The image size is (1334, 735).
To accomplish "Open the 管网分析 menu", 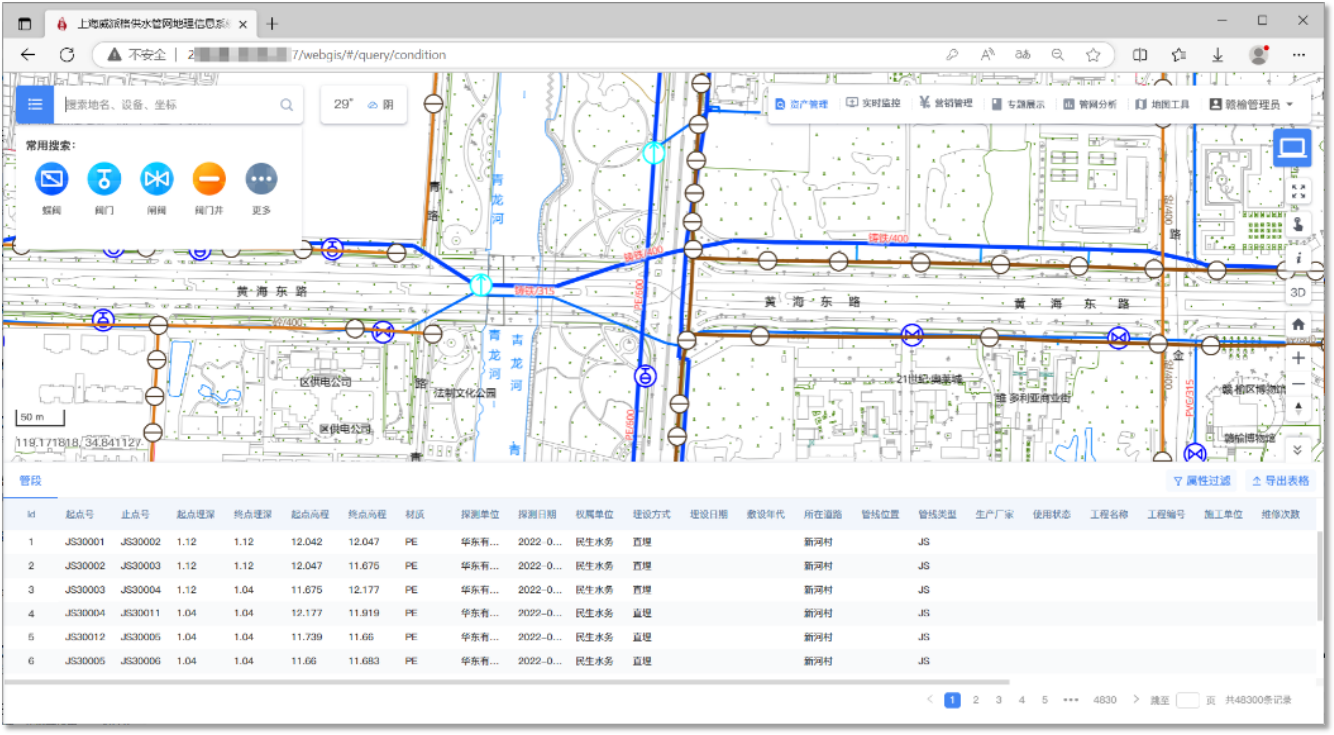I will click(1089, 104).
